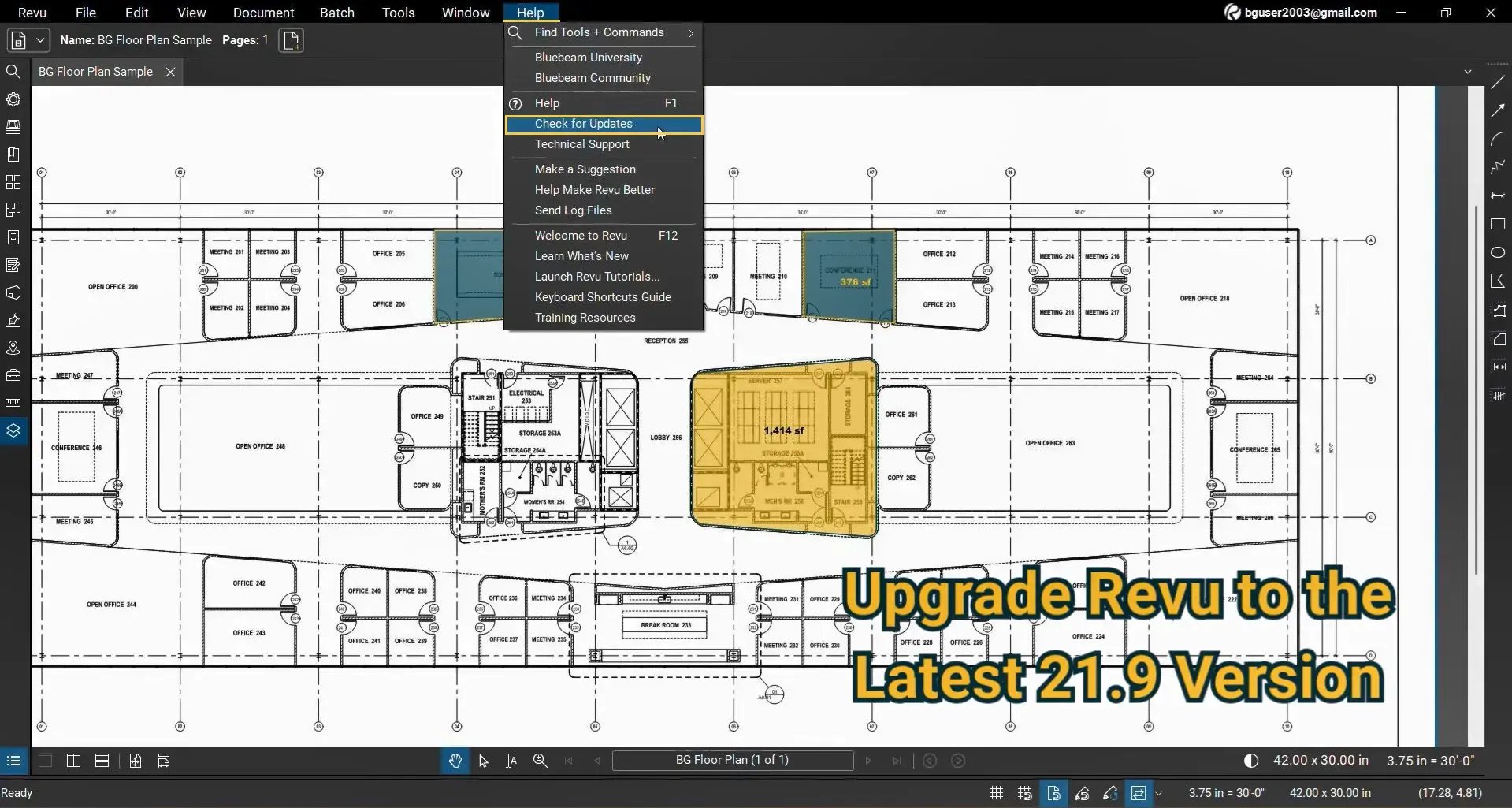Activate the Zoom tool

[x=540, y=761]
